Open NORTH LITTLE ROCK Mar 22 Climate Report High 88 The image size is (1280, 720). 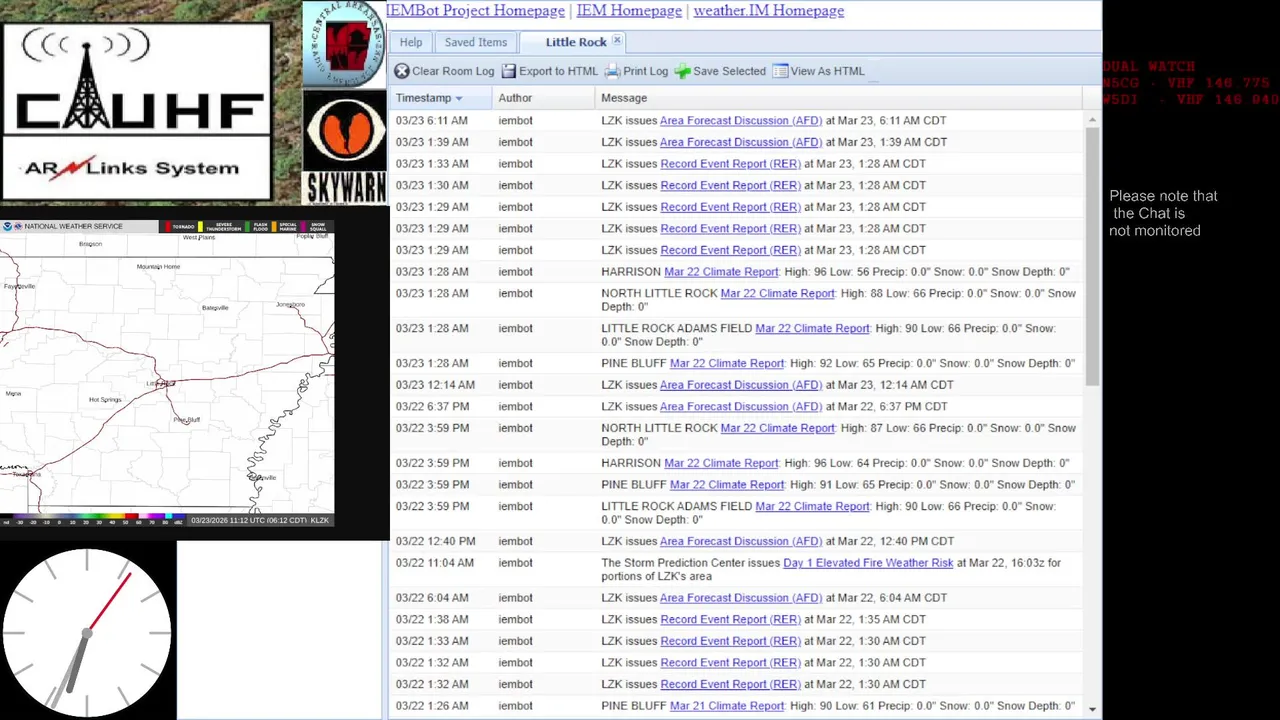777,293
